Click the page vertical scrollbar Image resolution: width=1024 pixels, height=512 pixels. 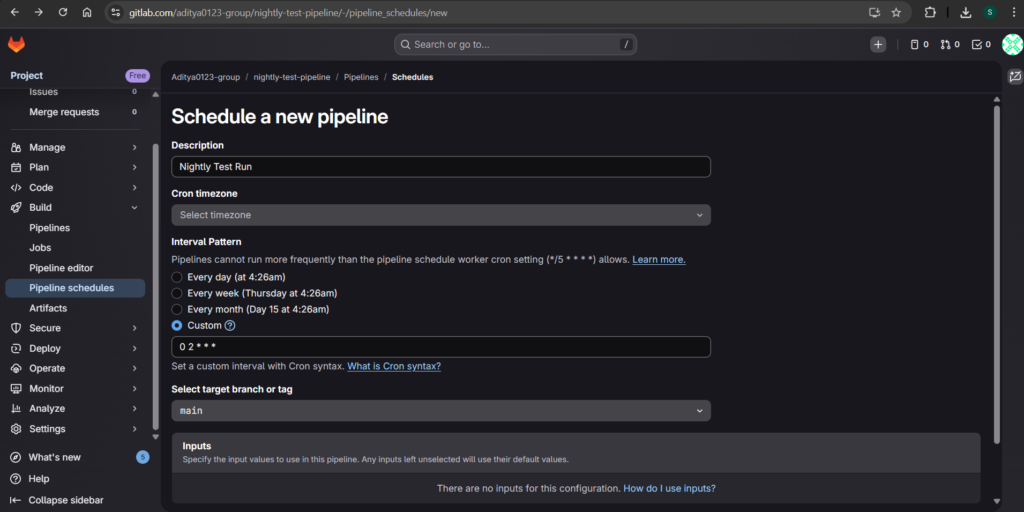pos(996,270)
